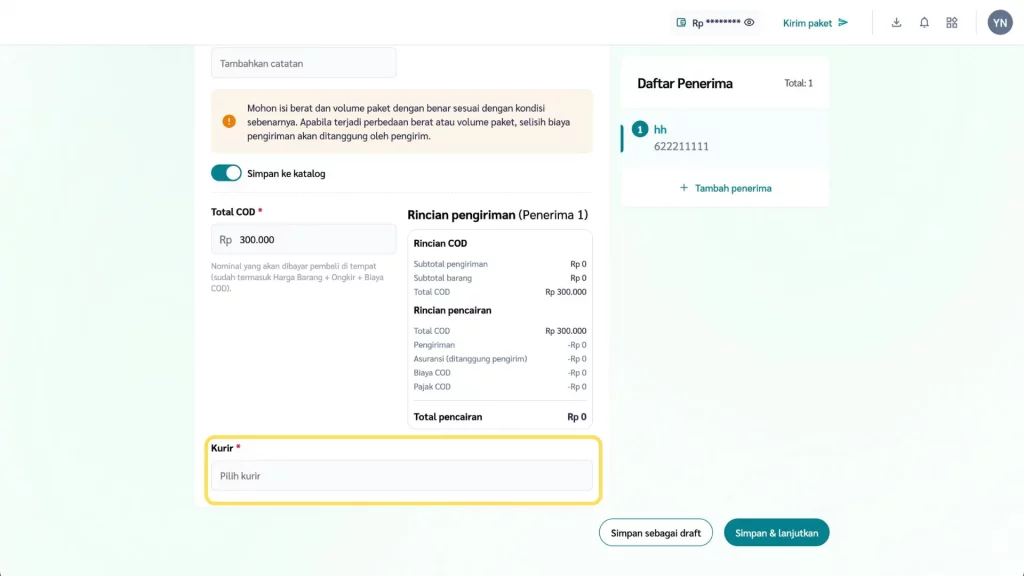
Task: Toggle the Simpan ke katalog switch
Action: click(x=226, y=173)
